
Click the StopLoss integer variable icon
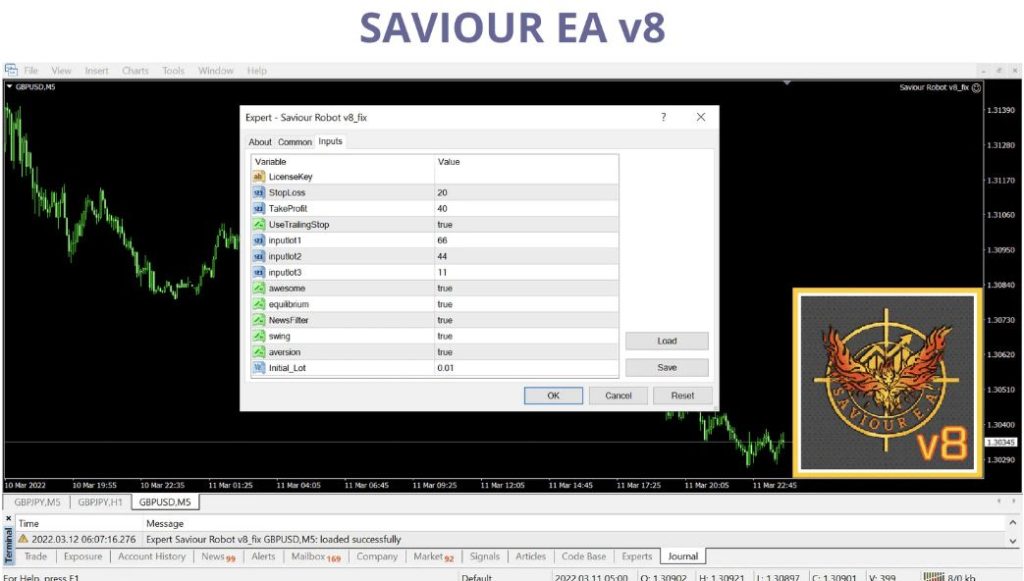click(x=258, y=193)
